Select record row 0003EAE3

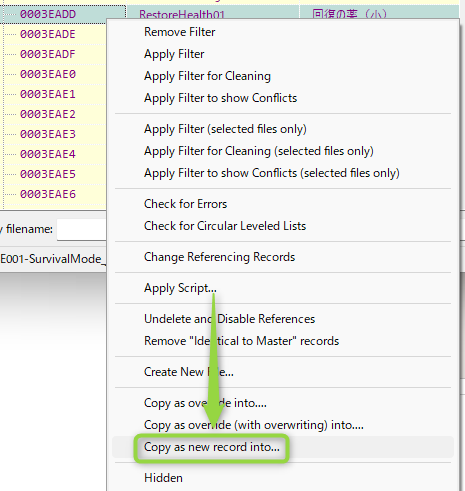point(48,134)
